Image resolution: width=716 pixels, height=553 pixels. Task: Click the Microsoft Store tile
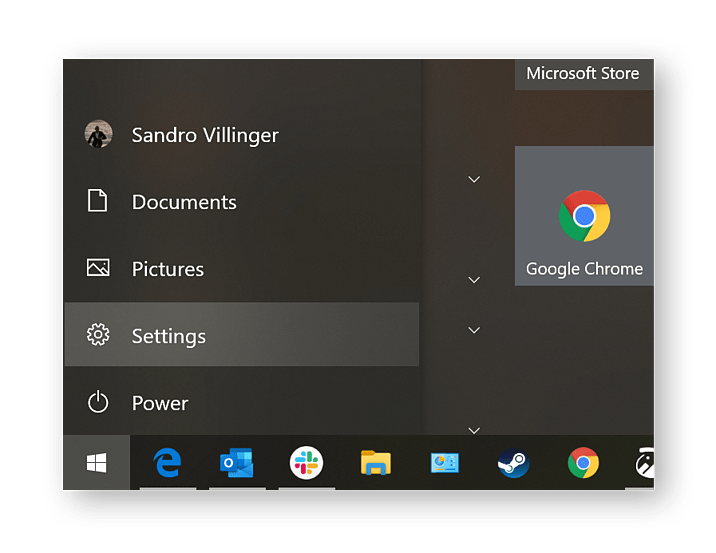(583, 74)
